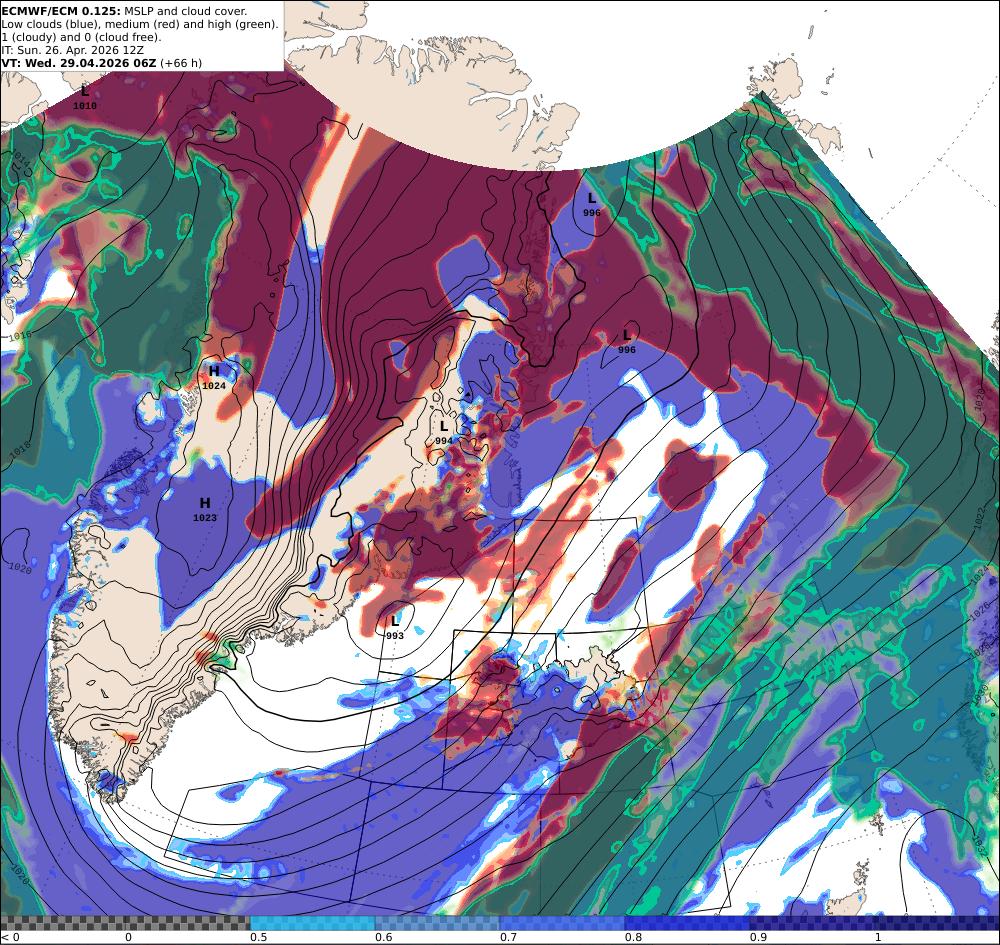Click the 'L 1010' low pressure marker
The image size is (1000, 945).
pyautogui.click(x=85, y=98)
